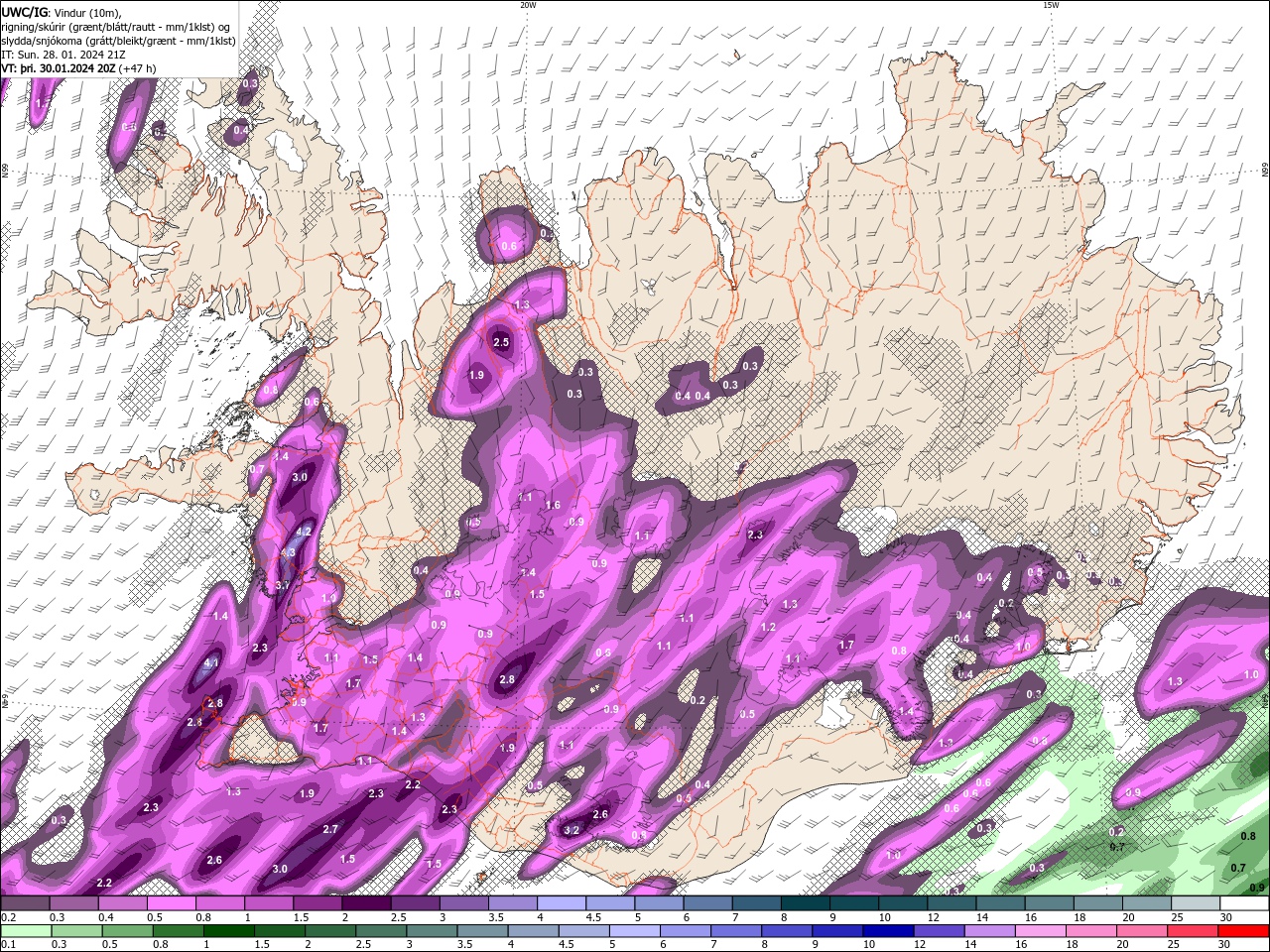Click the '2.7' precipitation value on the map

coord(330,829)
